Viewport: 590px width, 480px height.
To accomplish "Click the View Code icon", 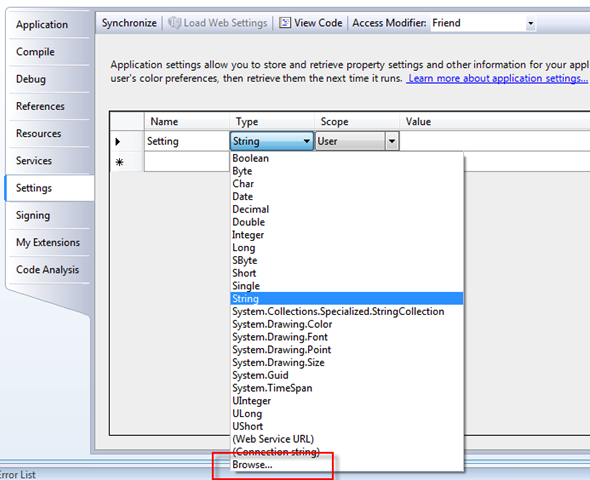I will 285,23.
